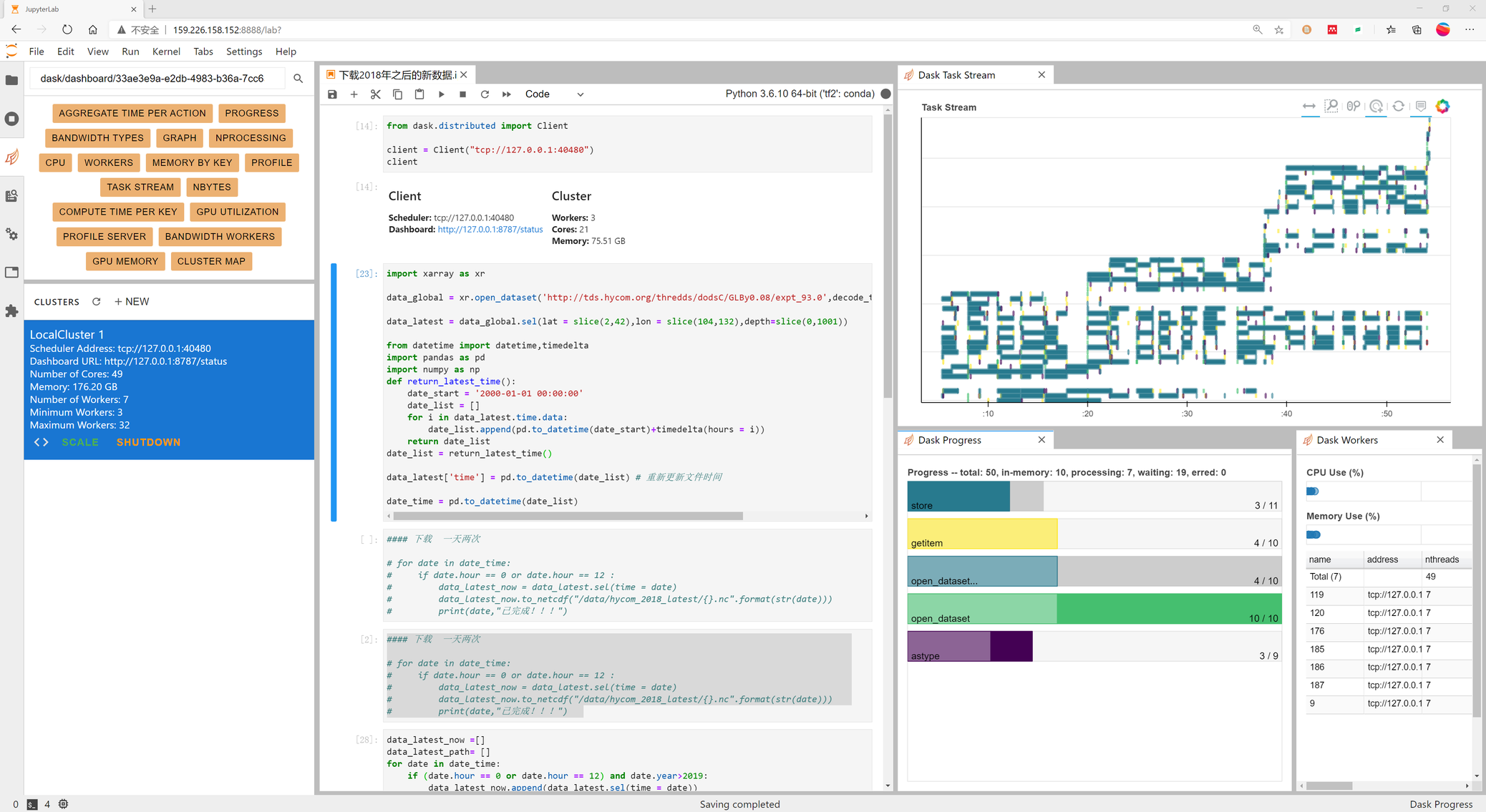1486x812 pixels.
Task: Refresh the clusters list icon
Action: click(x=97, y=302)
